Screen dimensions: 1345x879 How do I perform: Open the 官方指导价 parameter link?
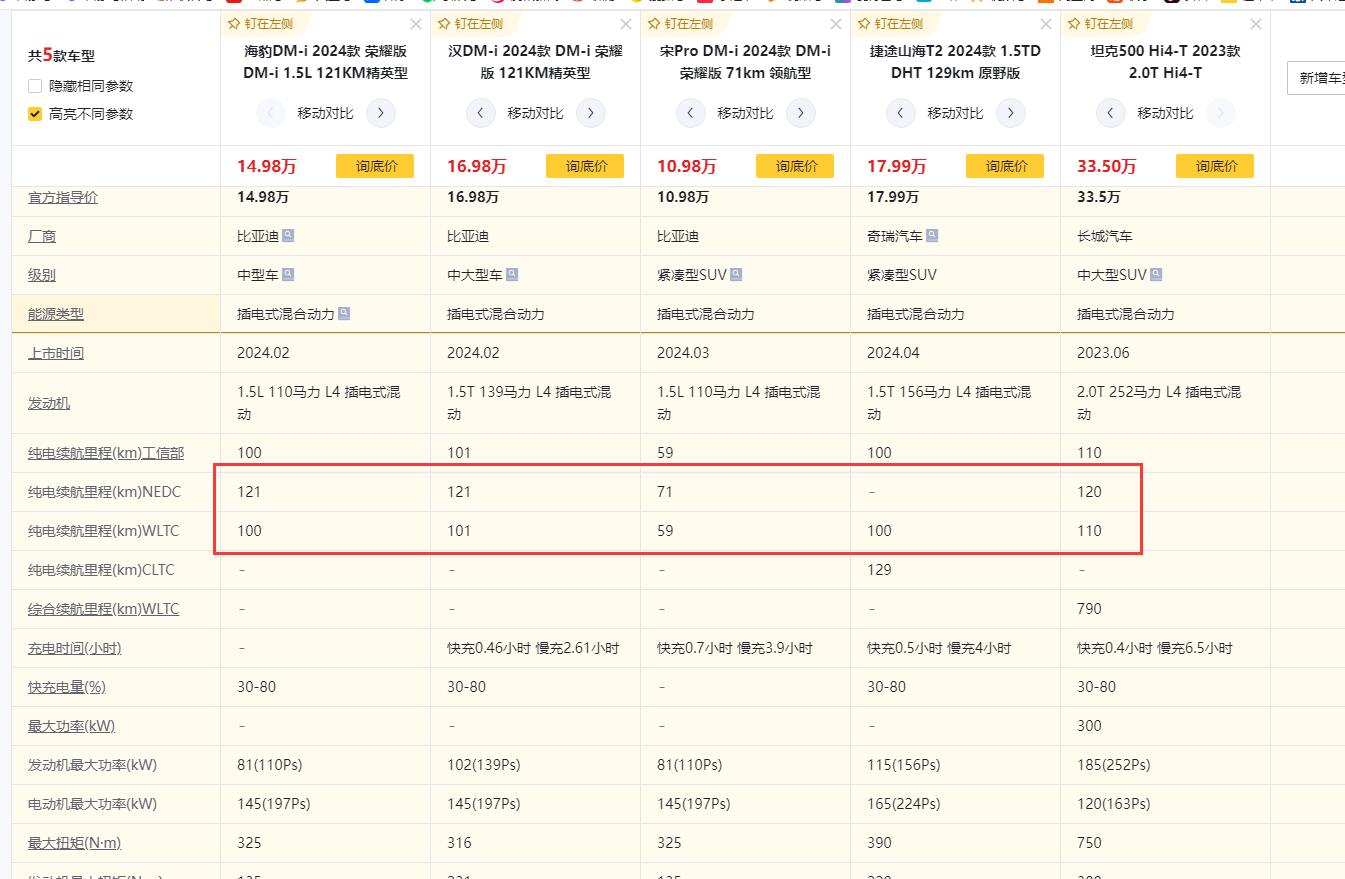tap(63, 198)
